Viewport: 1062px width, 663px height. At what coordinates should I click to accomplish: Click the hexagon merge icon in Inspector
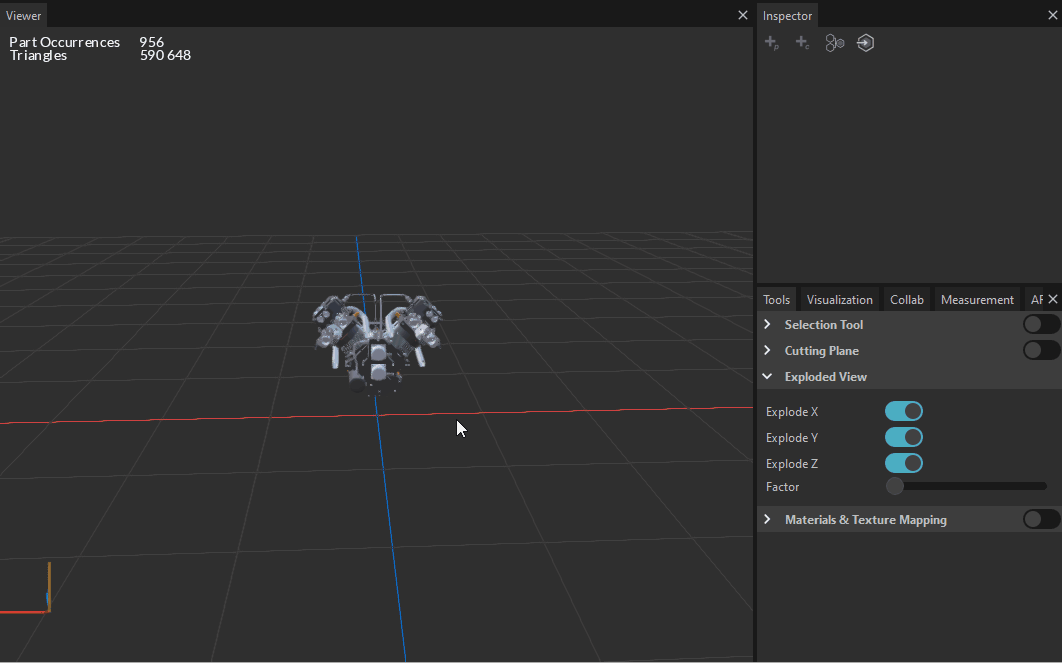(834, 43)
